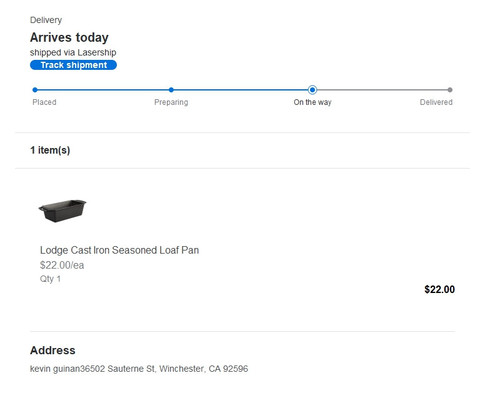
Task: Select the Preparing progress dot
Action: 171,90
